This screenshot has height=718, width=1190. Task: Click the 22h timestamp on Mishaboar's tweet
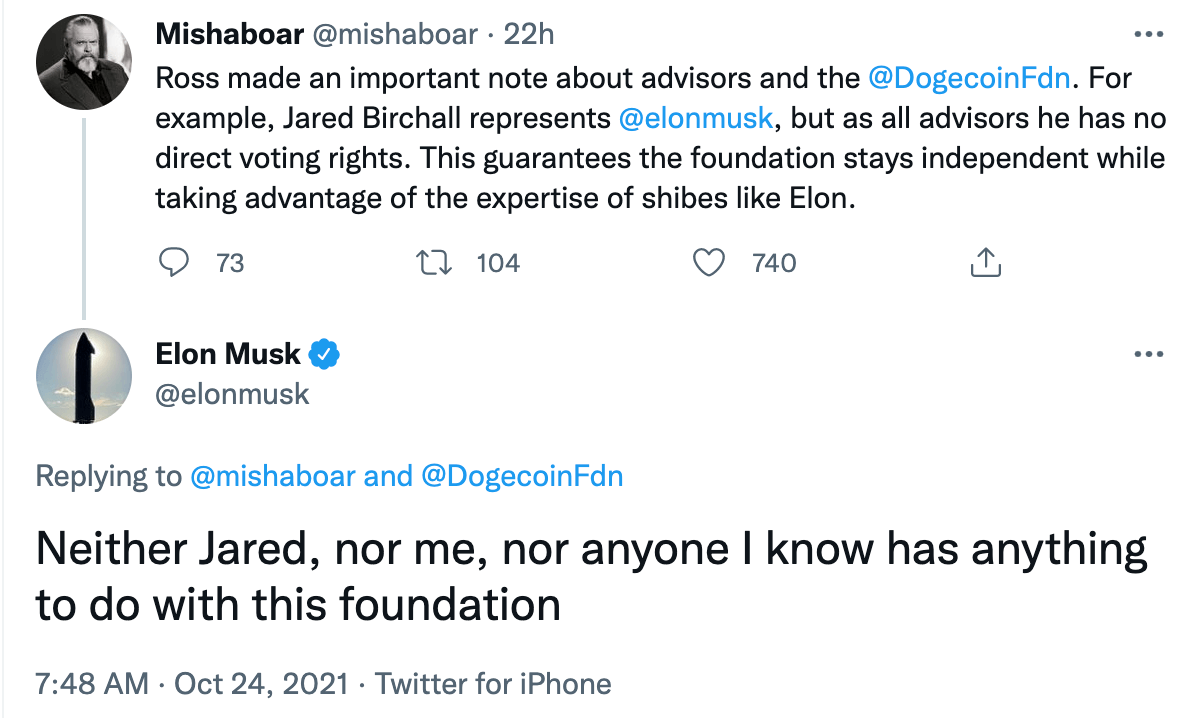(x=527, y=33)
